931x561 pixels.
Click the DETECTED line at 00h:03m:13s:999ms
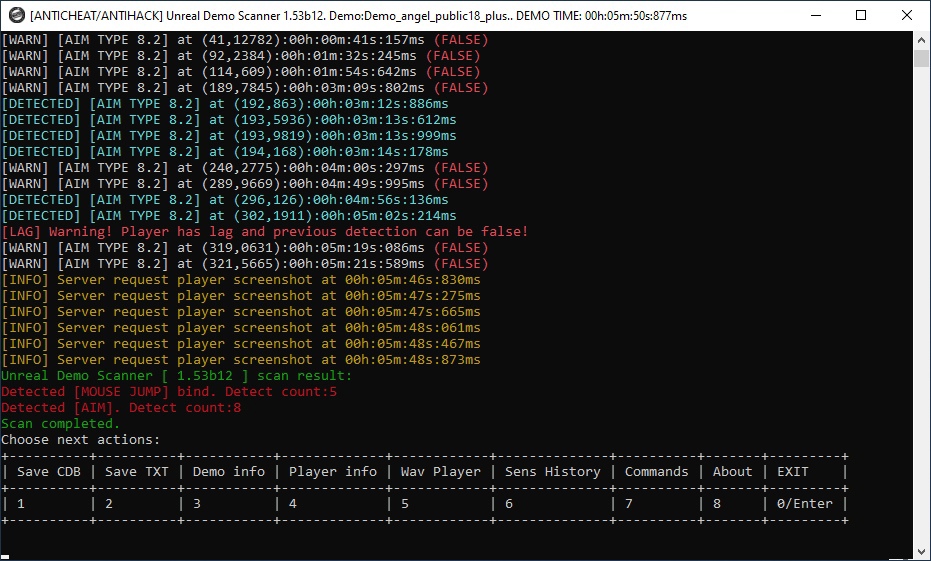tap(229, 136)
